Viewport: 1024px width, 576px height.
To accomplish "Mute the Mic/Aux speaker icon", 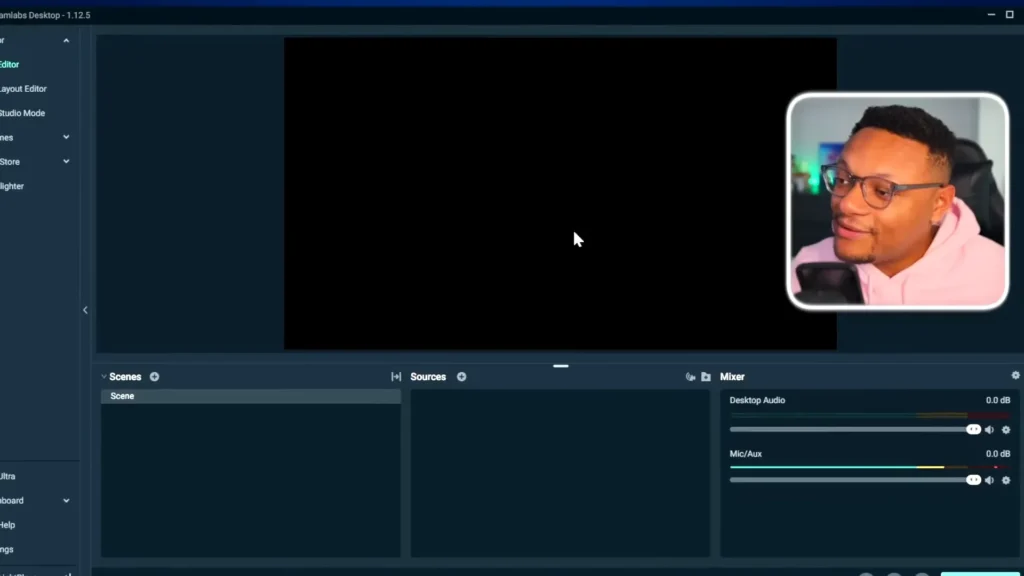I will click(x=989, y=479).
